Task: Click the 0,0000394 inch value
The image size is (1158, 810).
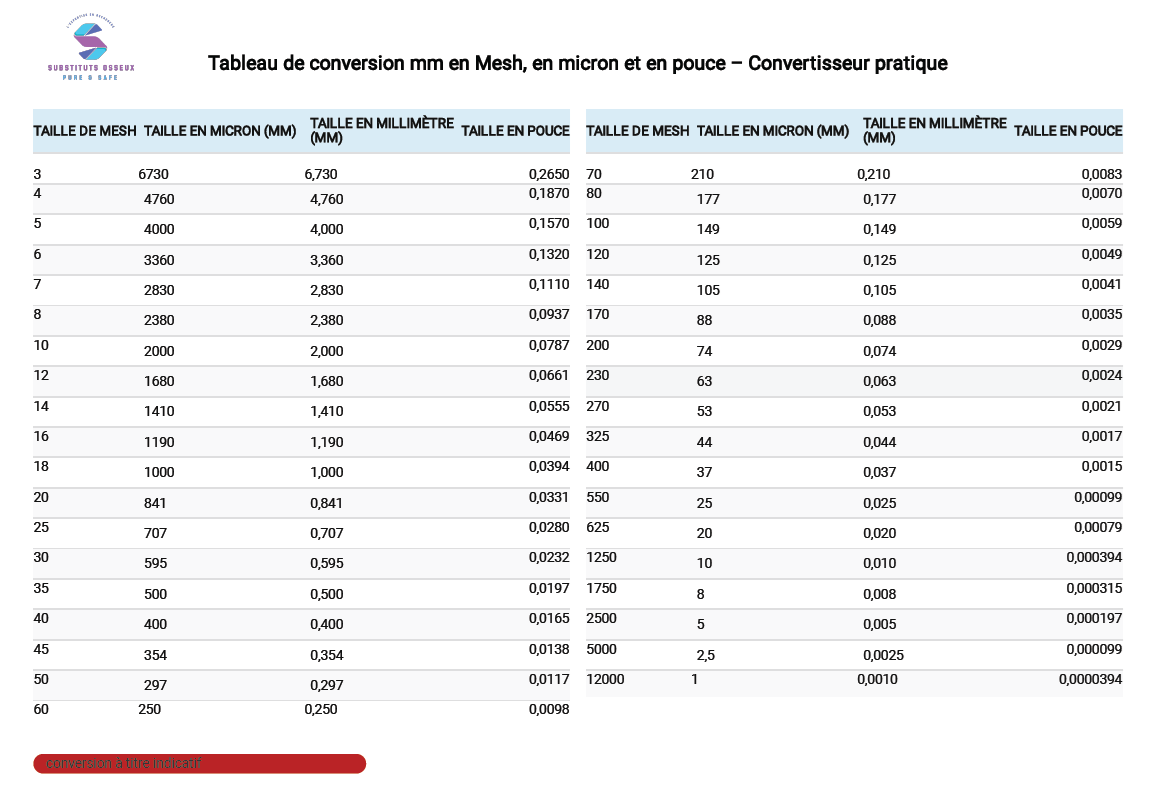Action: coord(1090,680)
